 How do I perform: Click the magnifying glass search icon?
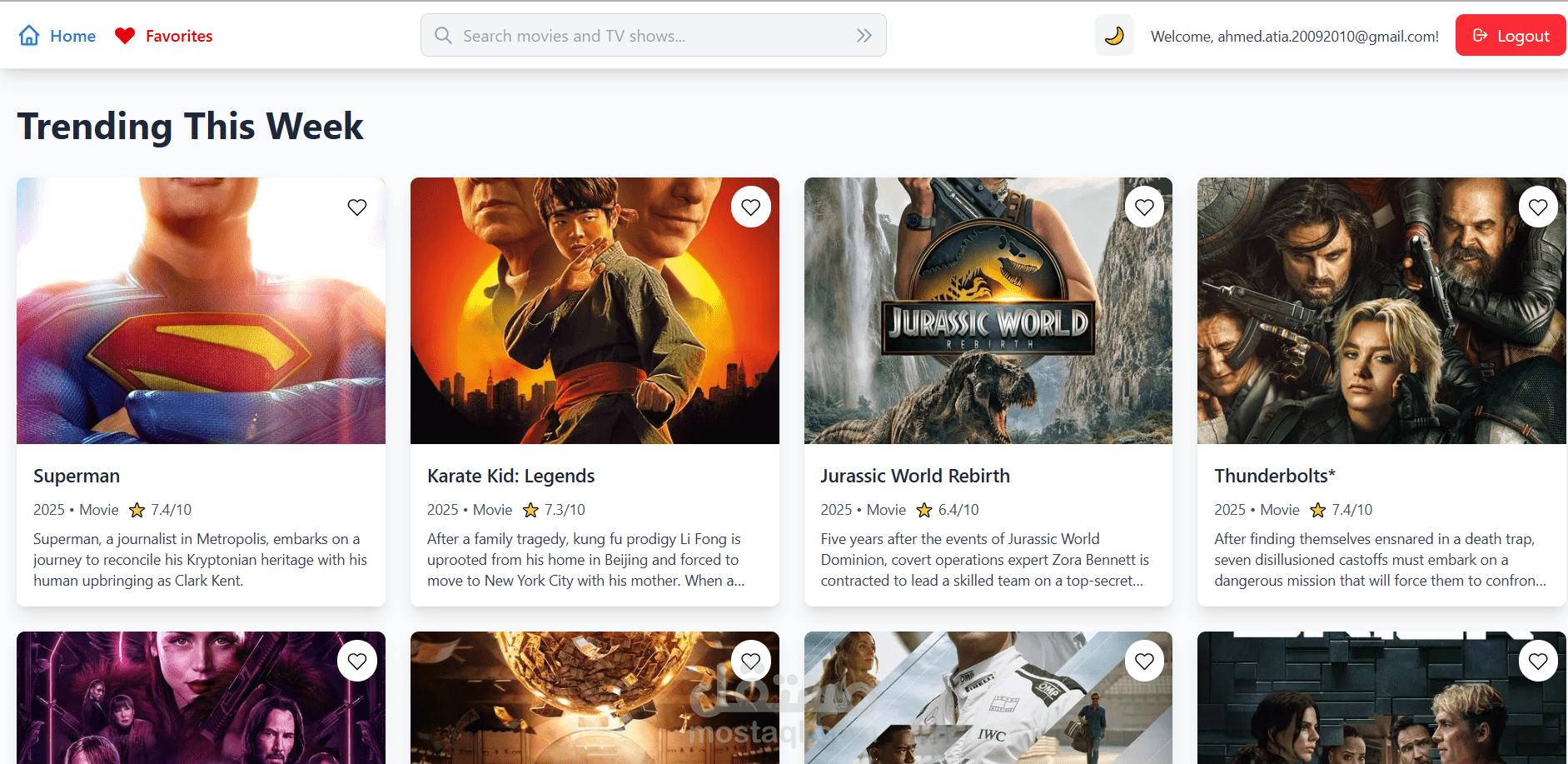coord(443,36)
